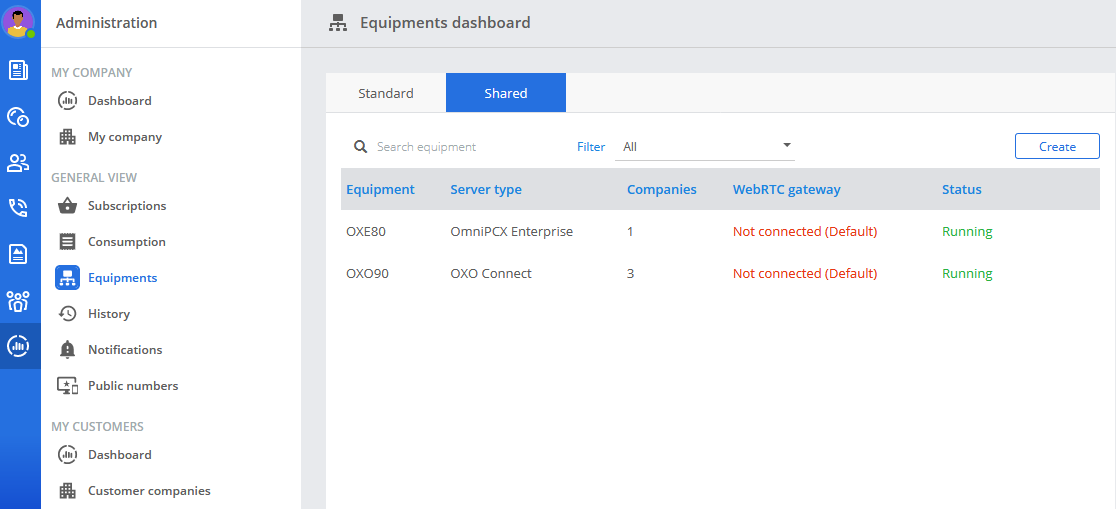The height and width of the screenshot is (509, 1116).
Task: Open the user avatar profile
Action: coord(18,21)
